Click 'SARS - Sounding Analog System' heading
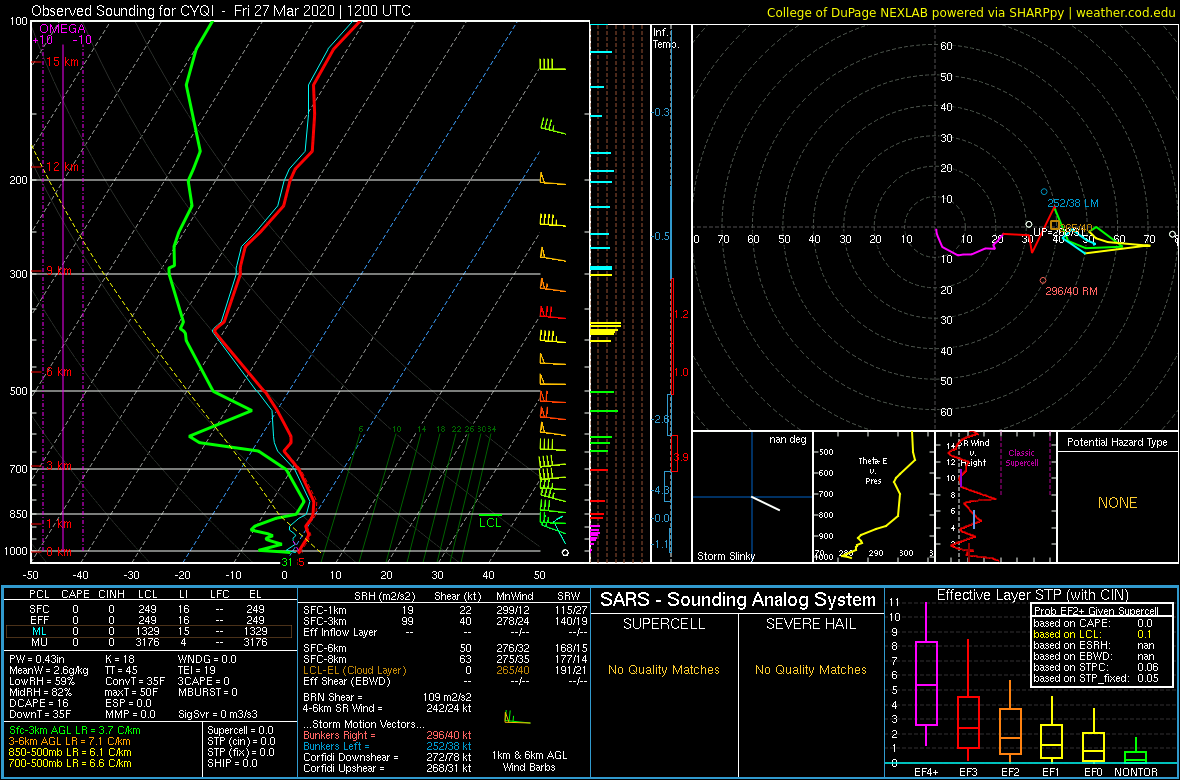Screen dimensions: 1180x780 click(x=738, y=601)
